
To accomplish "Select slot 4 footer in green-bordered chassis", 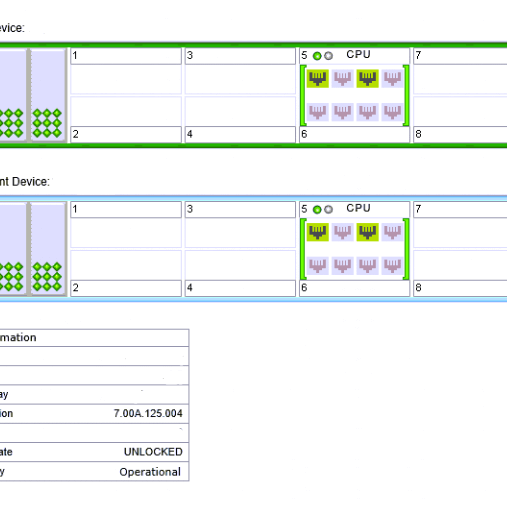I will [240, 134].
